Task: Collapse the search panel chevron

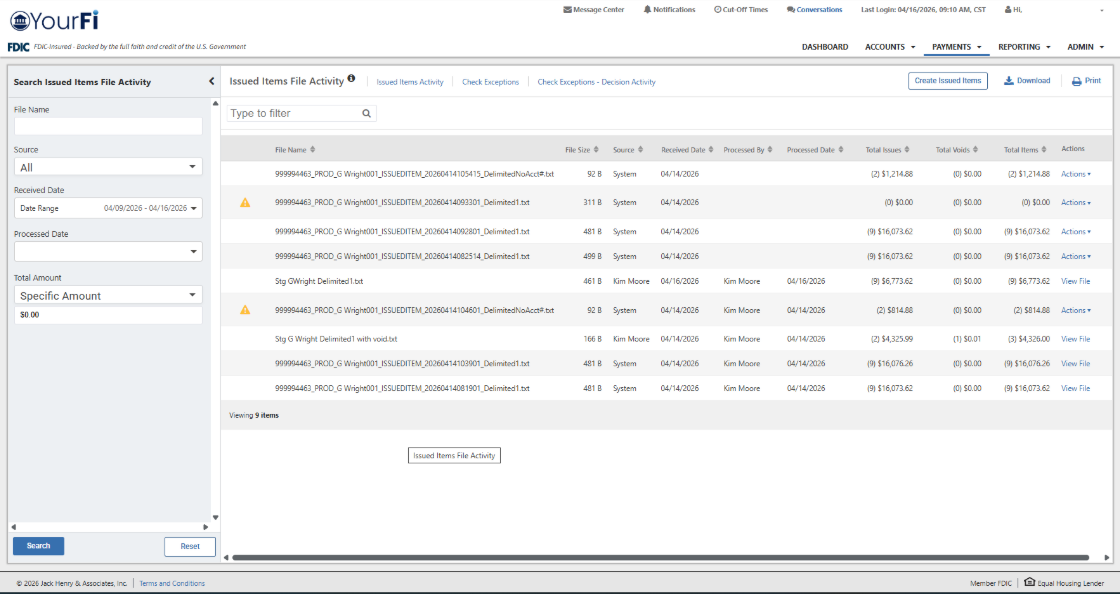Action: point(211,81)
